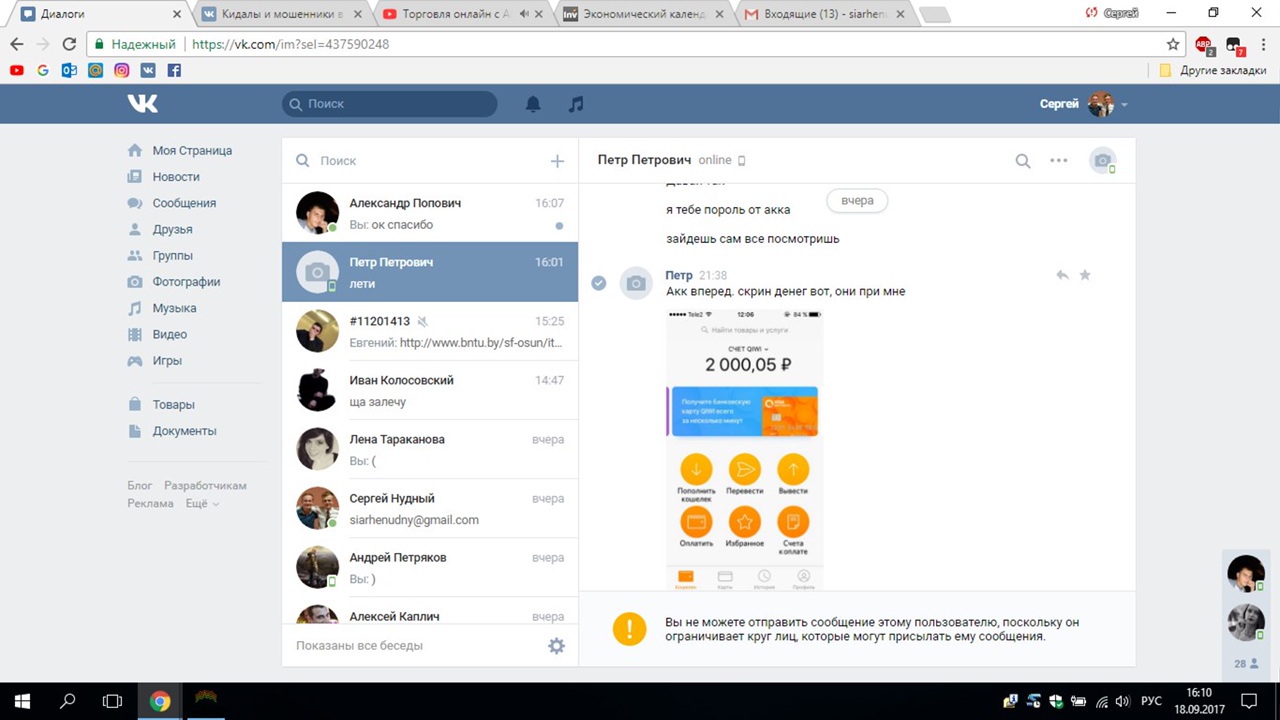Click the VK logo in the header
The width and height of the screenshot is (1280, 720).
click(x=143, y=104)
